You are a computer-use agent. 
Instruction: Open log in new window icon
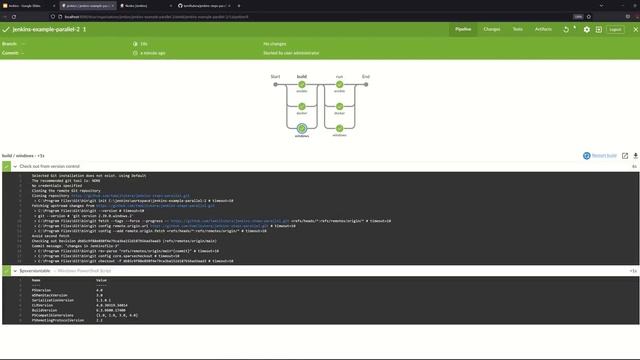point(625,156)
